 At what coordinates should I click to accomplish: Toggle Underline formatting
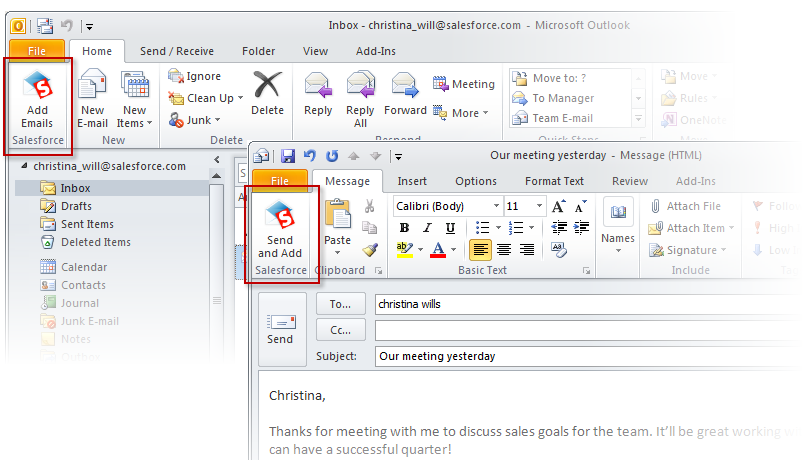tap(450, 228)
